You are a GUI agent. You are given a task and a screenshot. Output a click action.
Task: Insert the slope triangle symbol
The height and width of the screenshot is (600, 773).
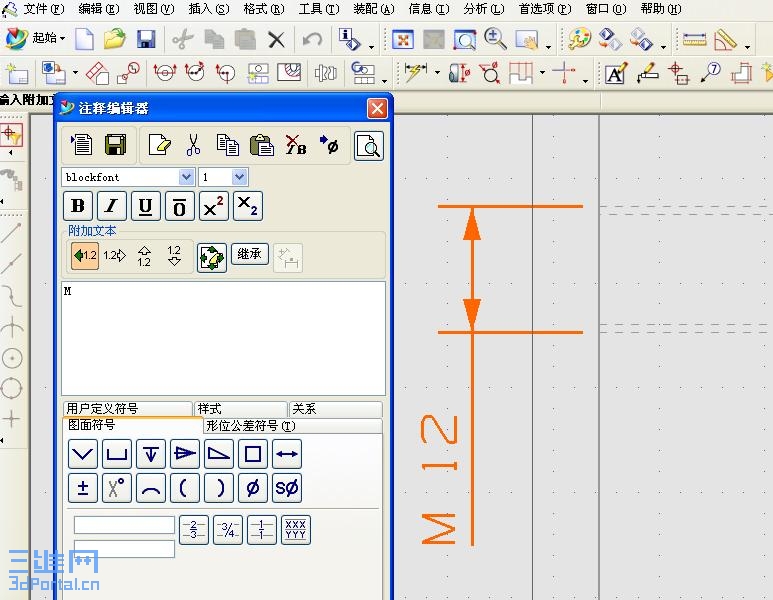pyautogui.click(x=219, y=454)
